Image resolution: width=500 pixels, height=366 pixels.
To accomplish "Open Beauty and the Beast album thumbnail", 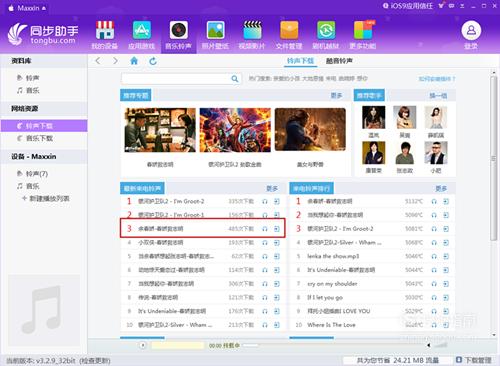I will coord(310,129).
